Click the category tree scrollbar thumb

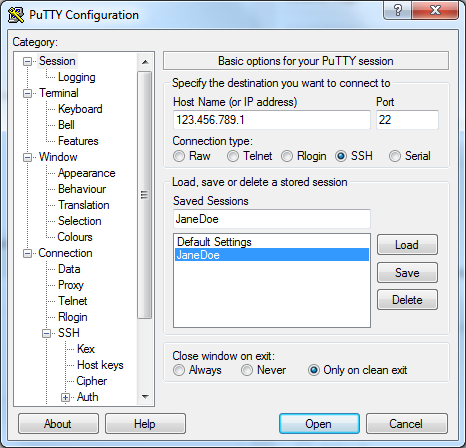[x=145, y=195]
